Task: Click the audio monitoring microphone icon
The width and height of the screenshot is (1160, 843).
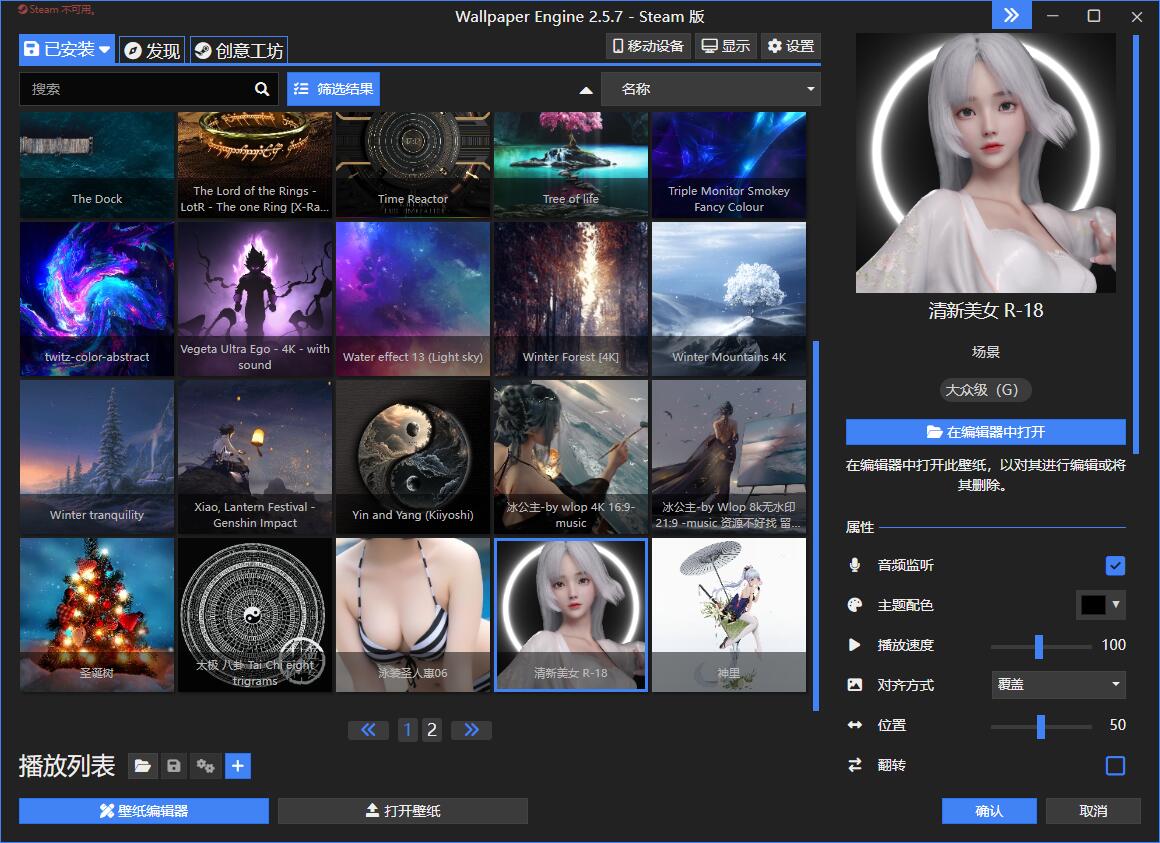Action: pyautogui.click(x=854, y=565)
